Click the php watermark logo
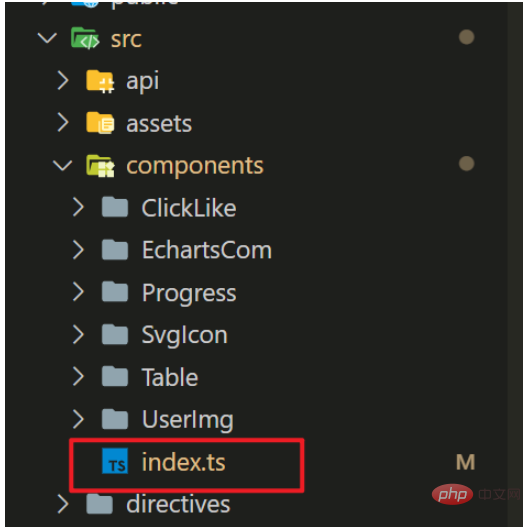The height and width of the screenshot is (527, 531). pyautogui.click(x=452, y=494)
